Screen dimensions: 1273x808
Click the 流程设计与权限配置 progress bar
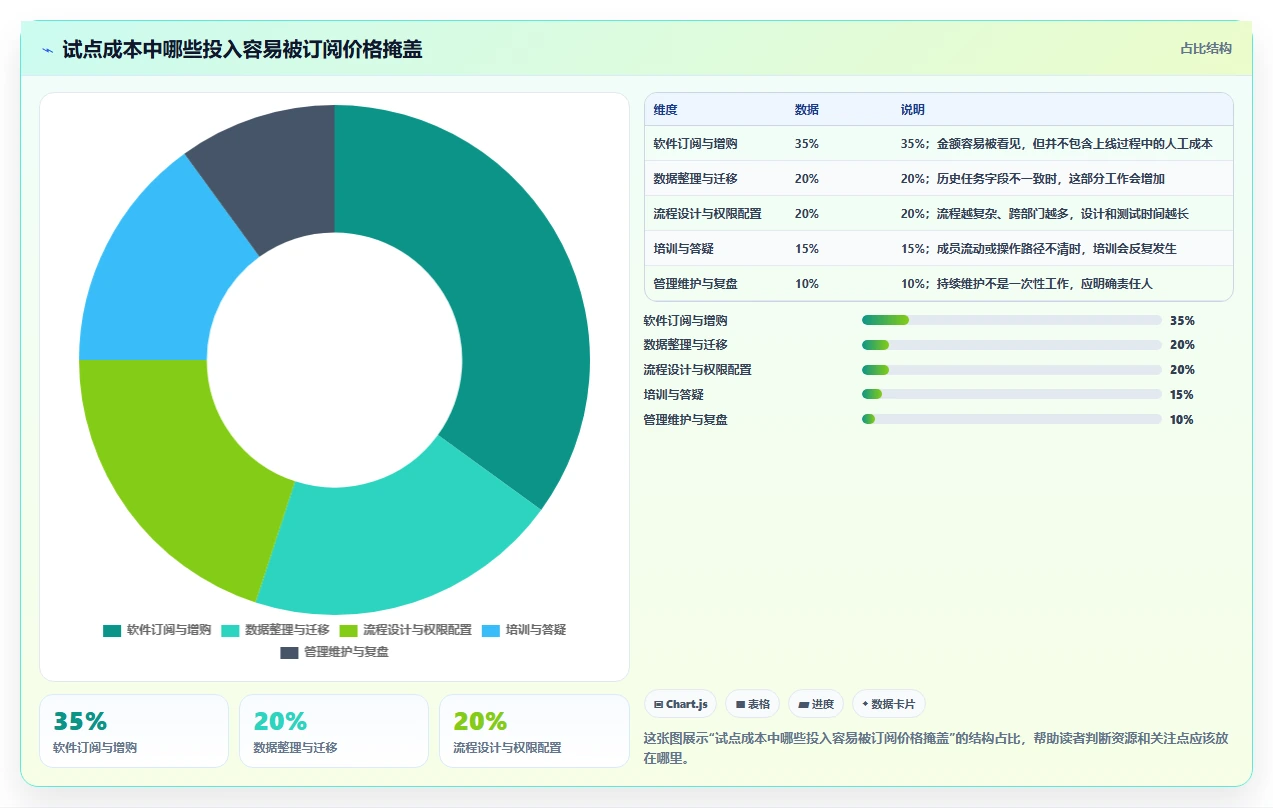1011,370
